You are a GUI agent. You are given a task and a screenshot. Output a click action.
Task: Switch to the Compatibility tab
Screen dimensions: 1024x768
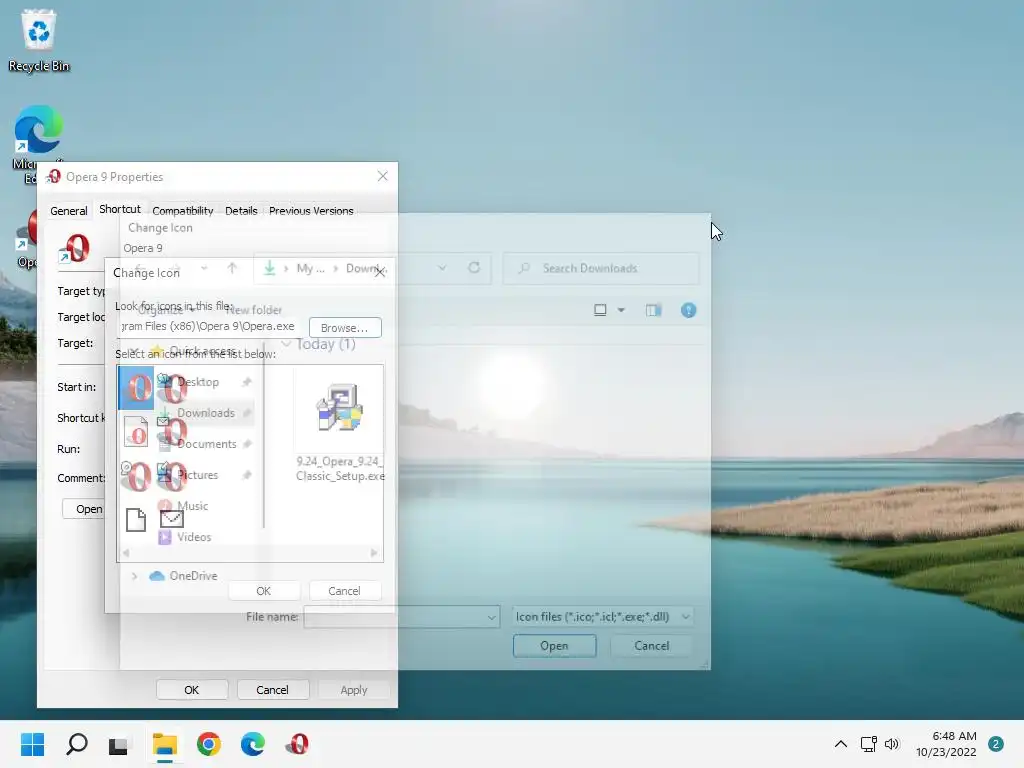[x=183, y=211]
